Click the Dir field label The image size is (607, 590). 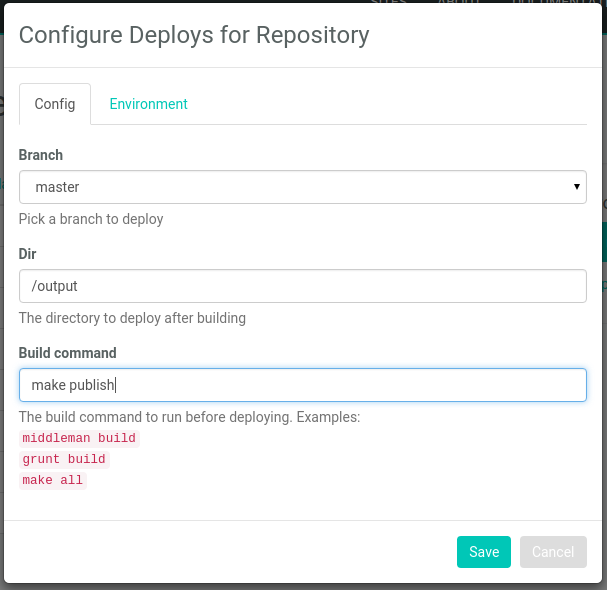coord(28,254)
